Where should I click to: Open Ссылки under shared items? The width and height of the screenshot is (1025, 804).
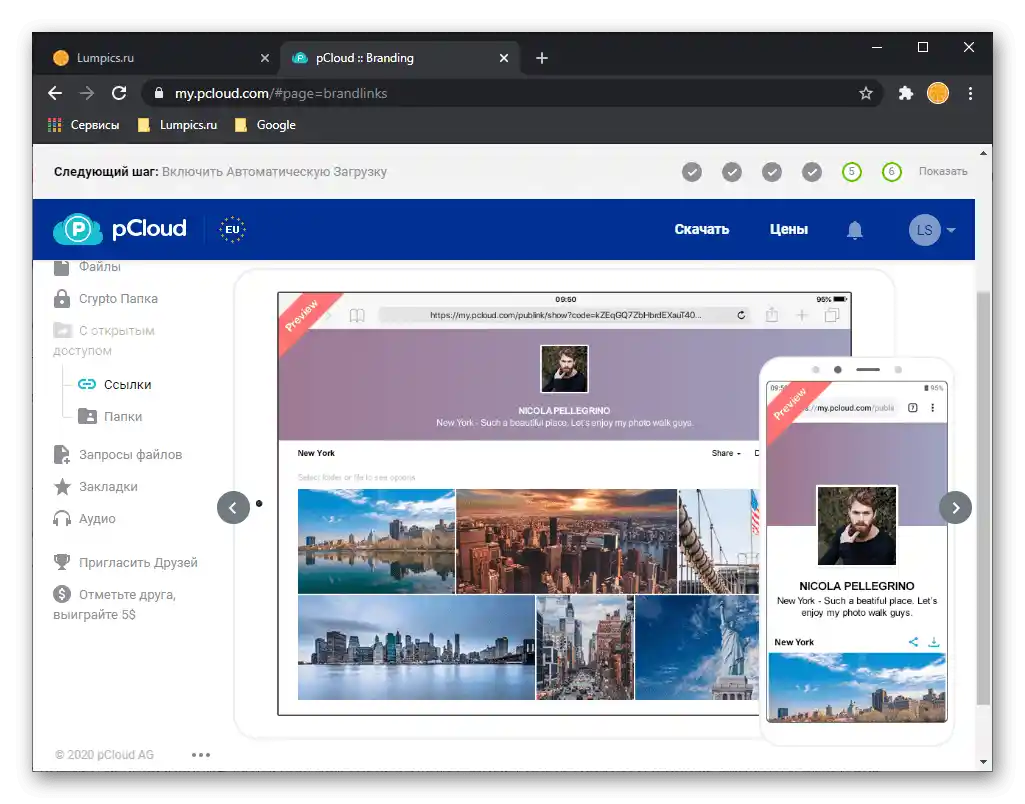115,384
